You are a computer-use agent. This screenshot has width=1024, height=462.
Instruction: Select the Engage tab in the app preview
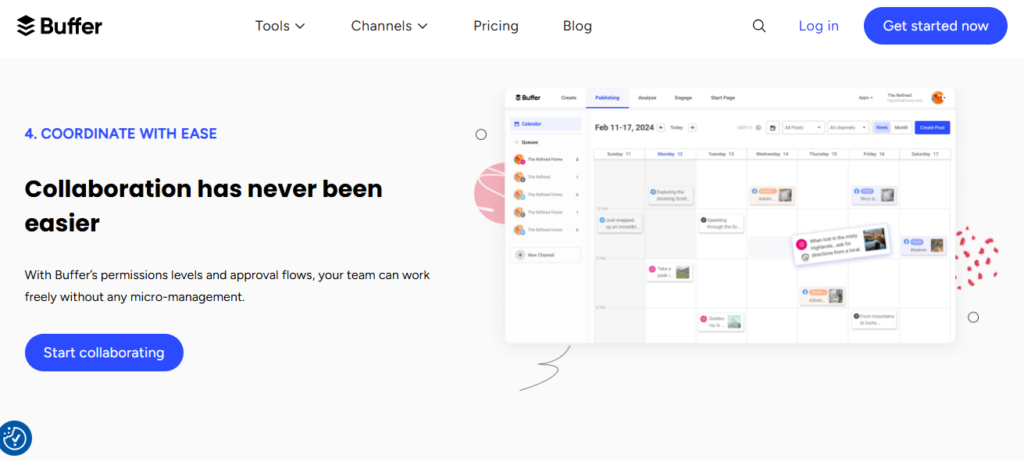(x=683, y=97)
